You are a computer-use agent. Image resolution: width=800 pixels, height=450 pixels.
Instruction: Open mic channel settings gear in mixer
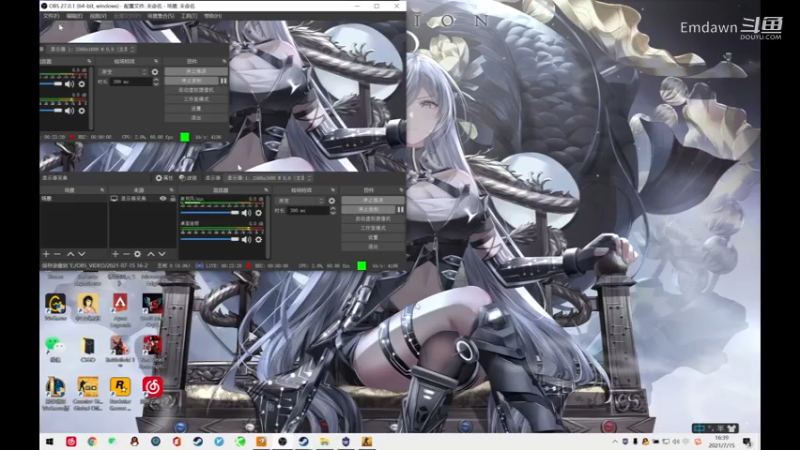pos(259,213)
